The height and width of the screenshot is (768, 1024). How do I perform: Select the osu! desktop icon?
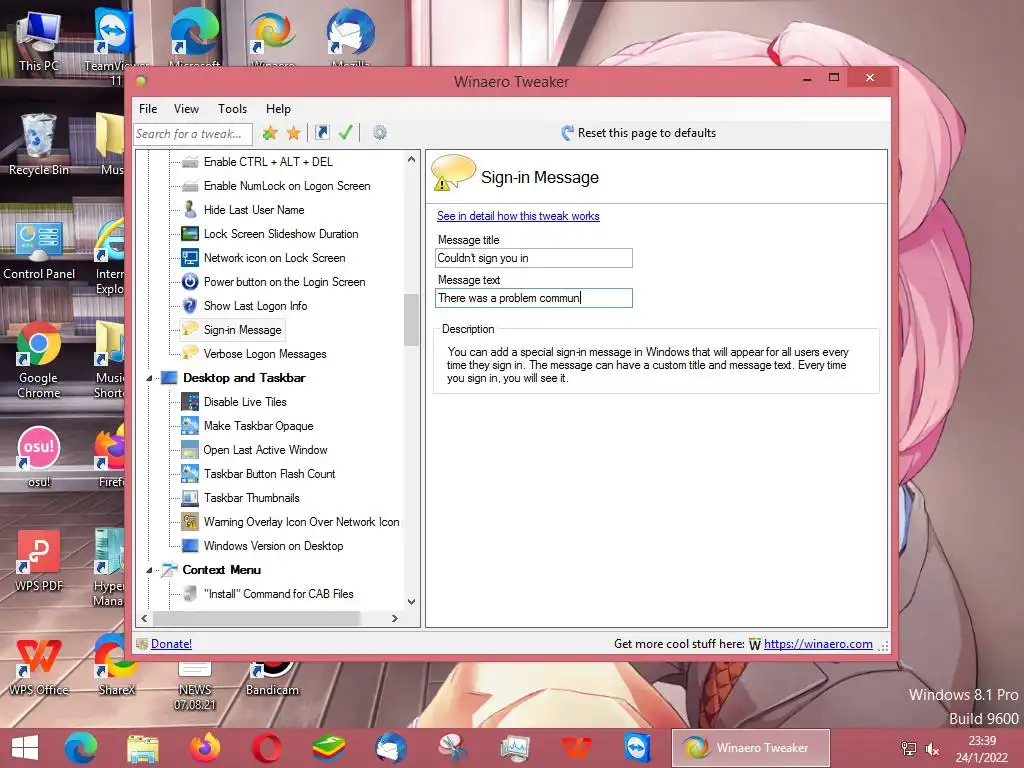coord(39,456)
